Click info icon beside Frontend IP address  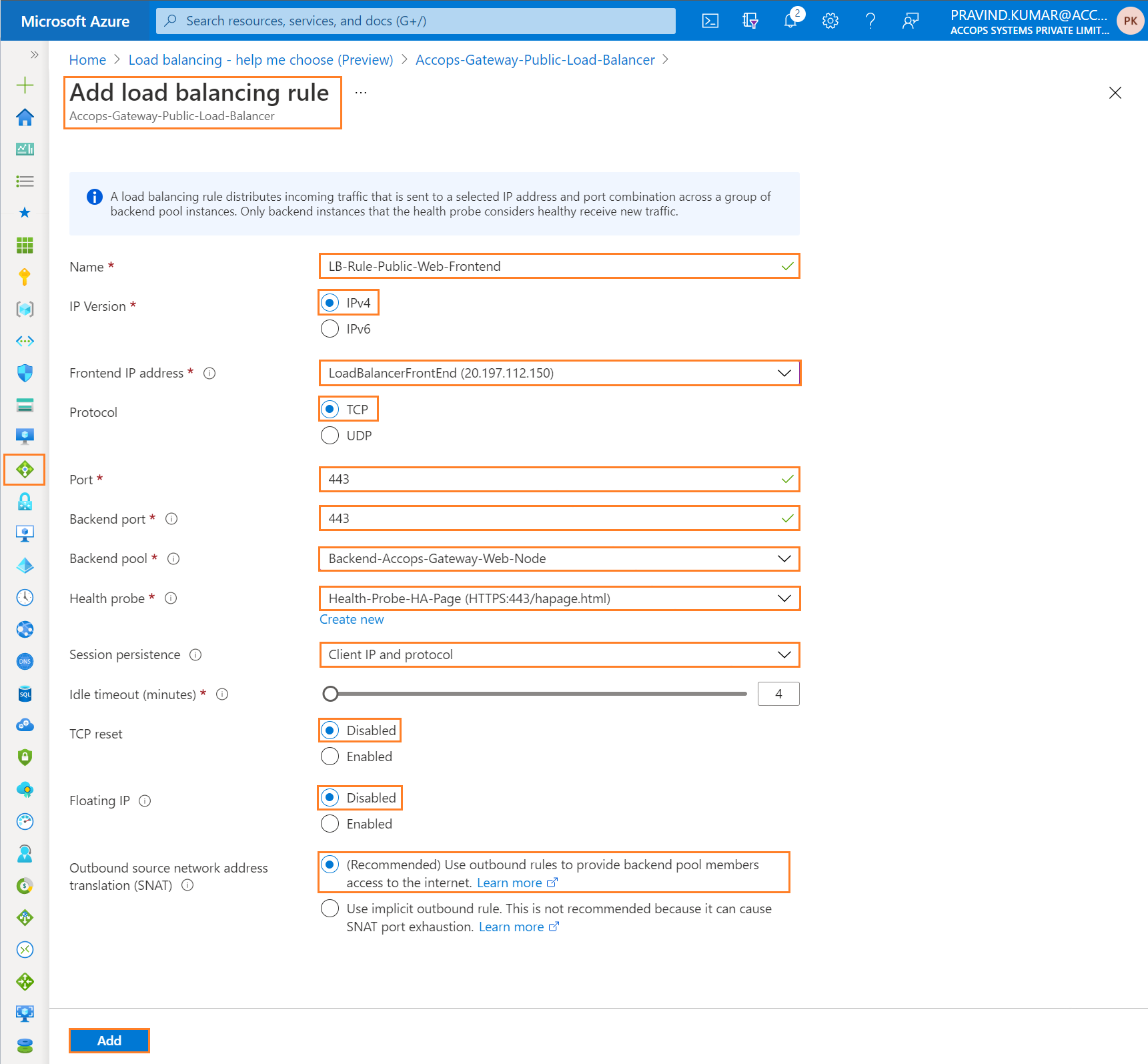click(x=209, y=374)
